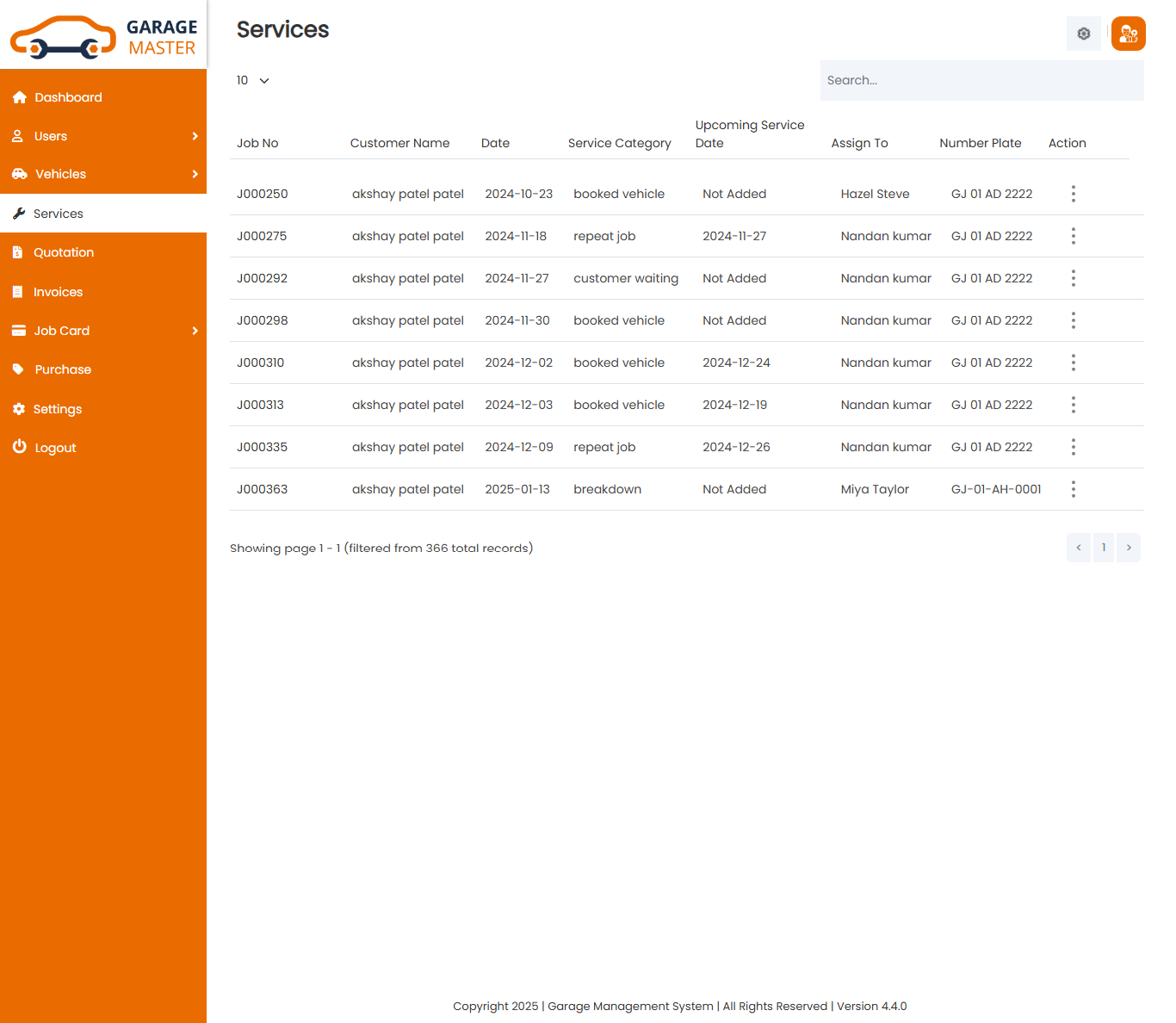Open the orange user profile icon
Viewport: 1176px width, 1023px height.
pos(1128,34)
